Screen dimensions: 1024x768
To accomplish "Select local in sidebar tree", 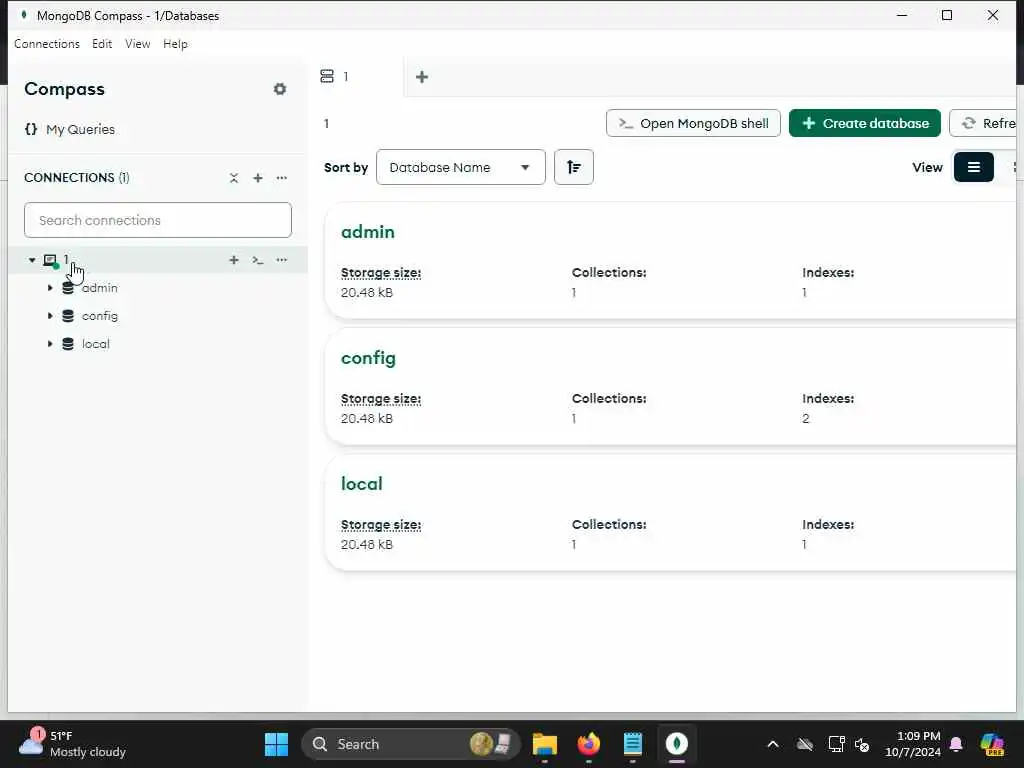I will click(95, 344).
